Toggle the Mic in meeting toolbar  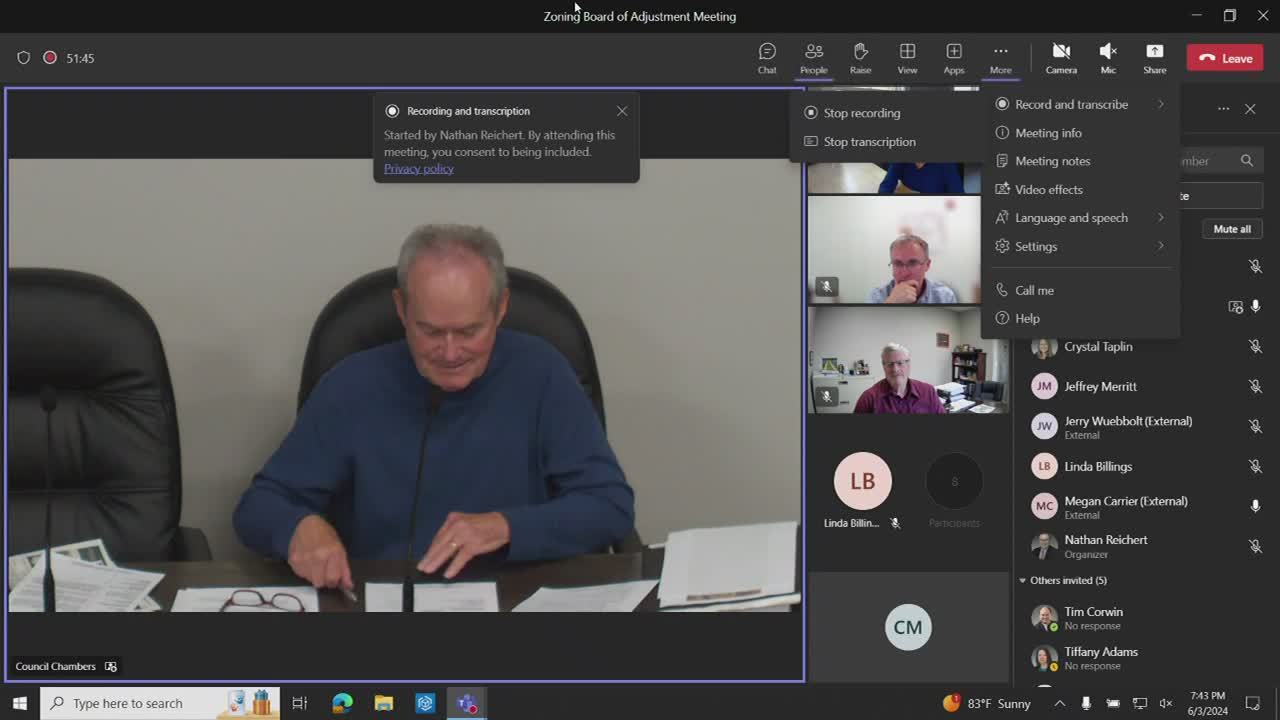(1108, 58)
